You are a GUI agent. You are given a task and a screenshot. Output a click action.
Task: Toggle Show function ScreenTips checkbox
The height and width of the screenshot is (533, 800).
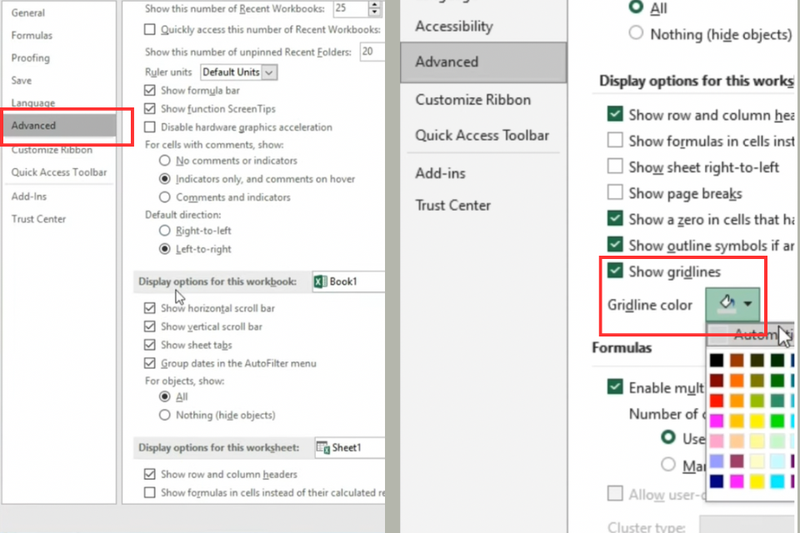[149, 109]
